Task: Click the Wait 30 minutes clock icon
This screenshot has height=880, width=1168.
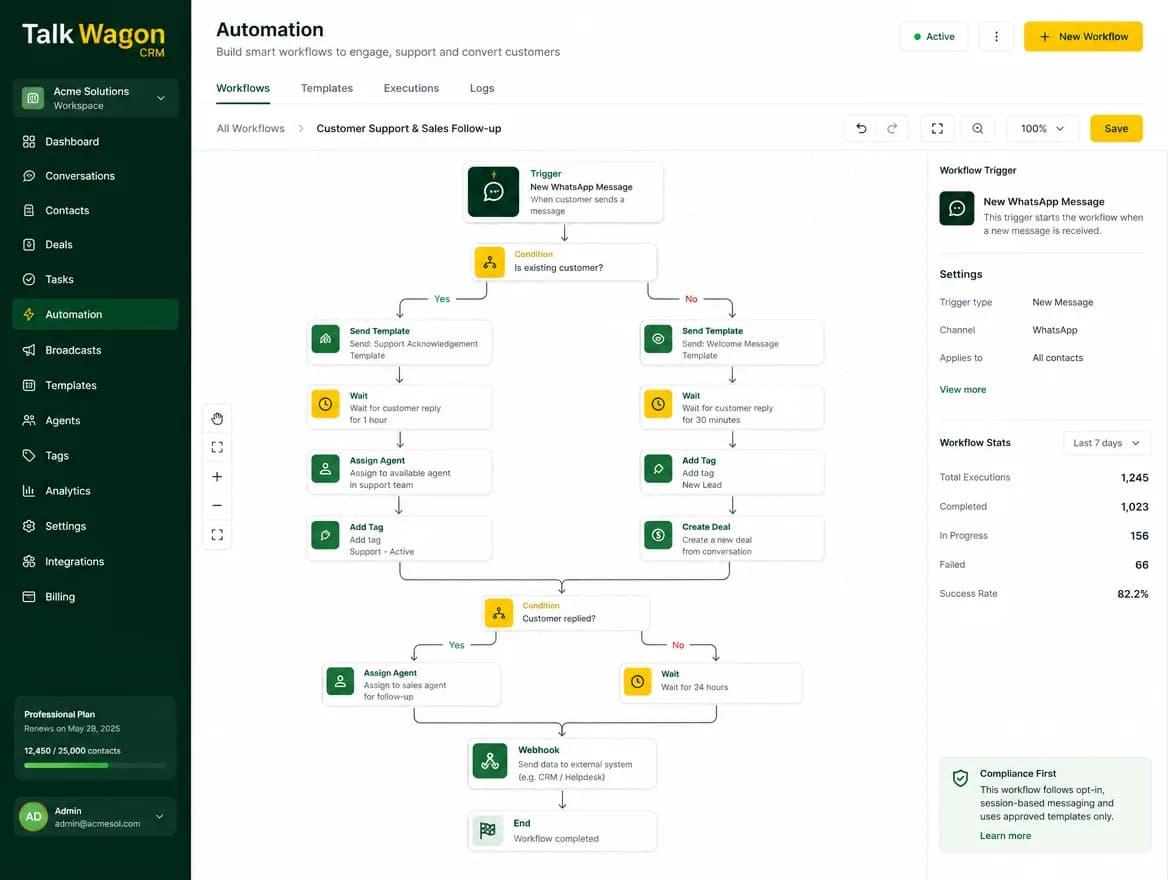Action: (x=658, y=404)
